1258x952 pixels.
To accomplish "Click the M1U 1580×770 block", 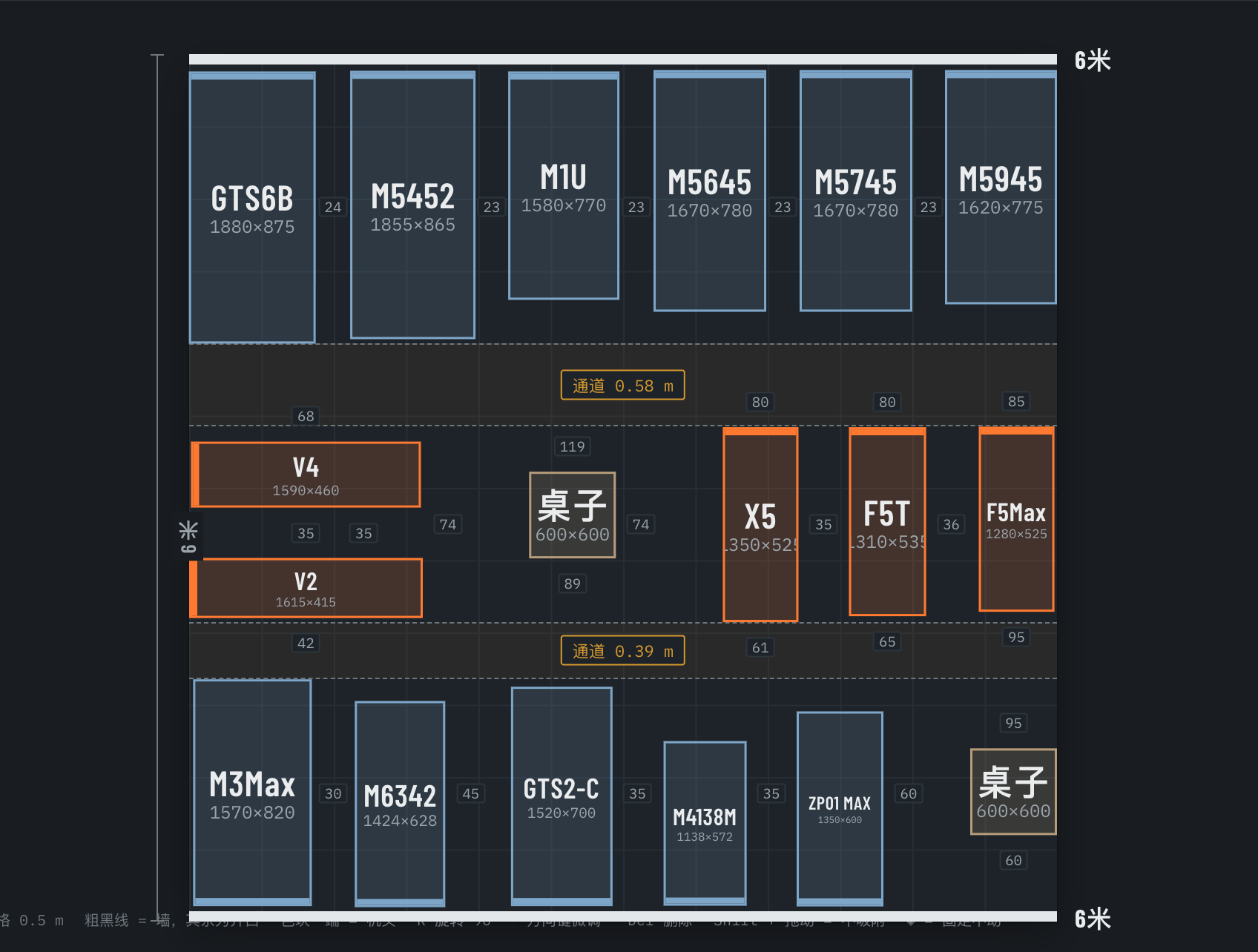I will (x=564, y=185).
